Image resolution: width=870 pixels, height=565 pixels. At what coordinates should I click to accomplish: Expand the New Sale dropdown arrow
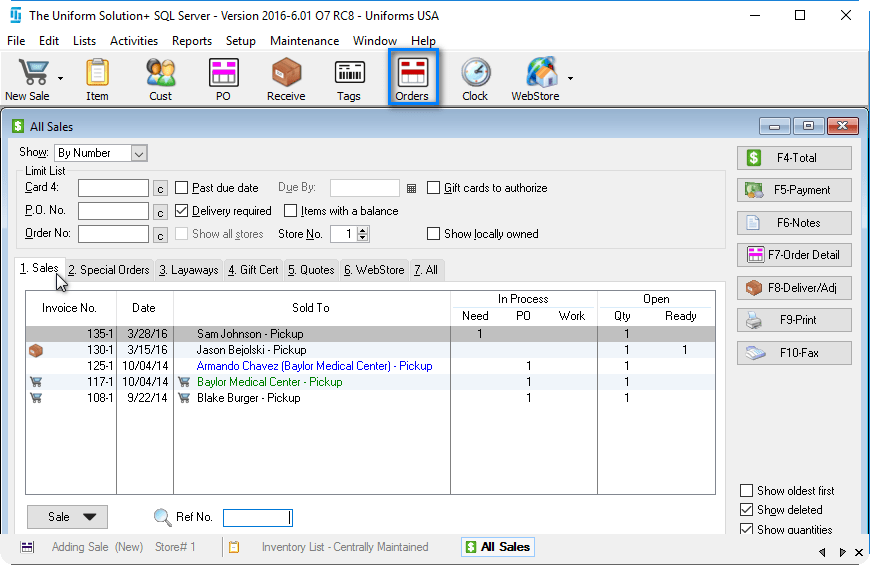tap(60, 78)
